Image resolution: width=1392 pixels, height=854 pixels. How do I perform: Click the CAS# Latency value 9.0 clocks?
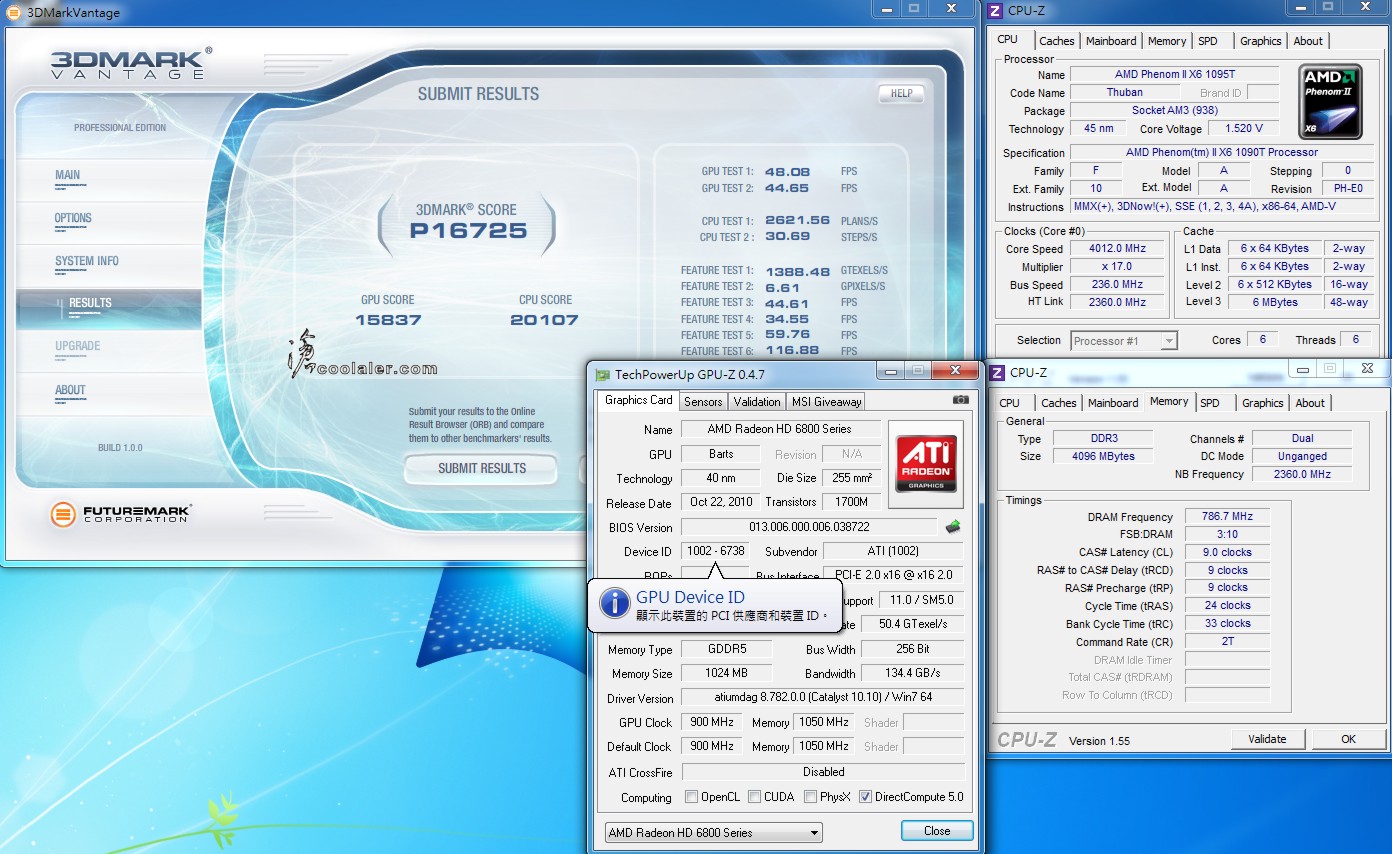(1227, 552)
